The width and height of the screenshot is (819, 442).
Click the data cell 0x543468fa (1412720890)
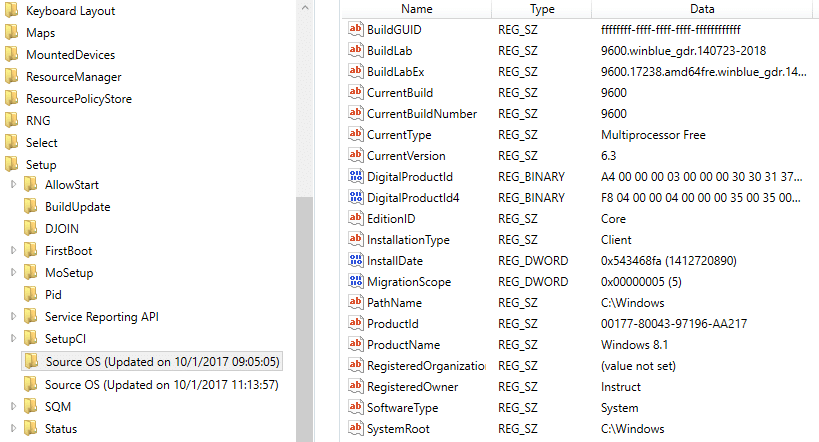669,261
